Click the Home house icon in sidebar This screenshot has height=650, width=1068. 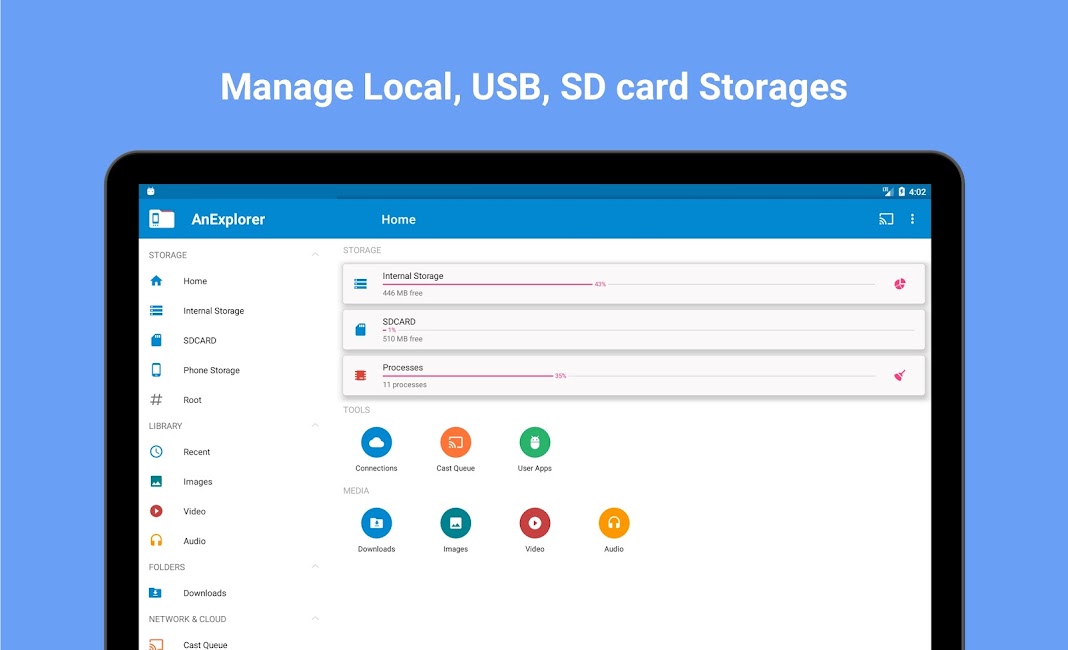click(x=156, y=281)
